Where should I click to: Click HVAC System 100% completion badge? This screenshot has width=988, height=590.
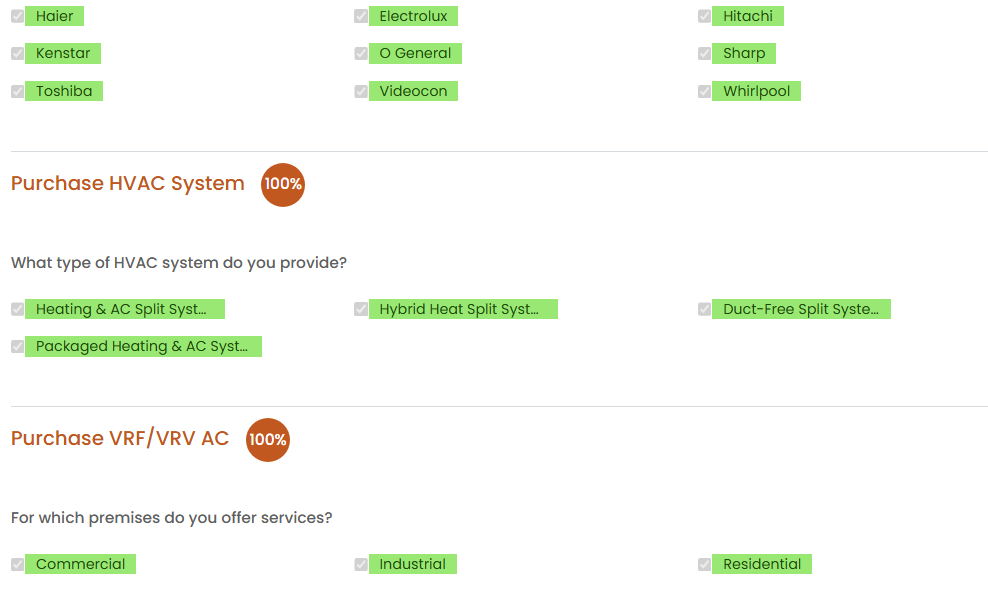point(283,185)
